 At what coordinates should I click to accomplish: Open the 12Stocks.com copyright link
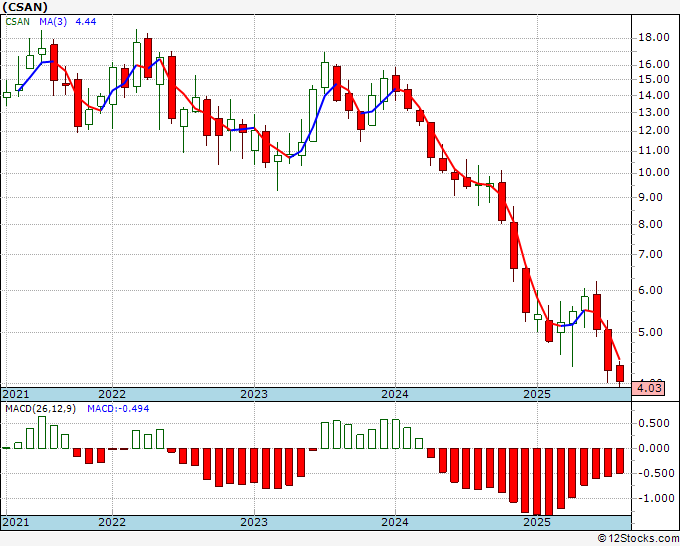click(638, 539)
